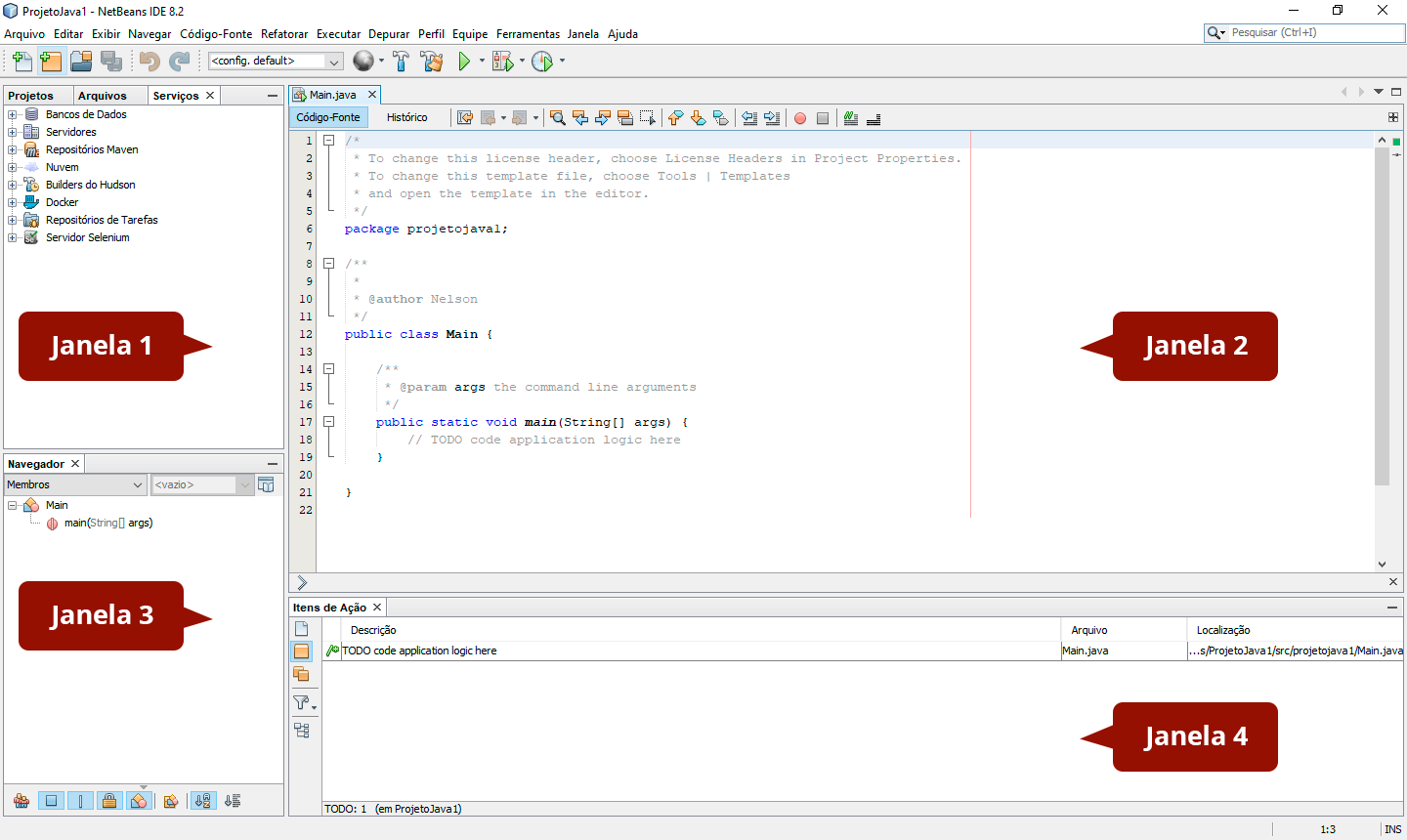Click the editor vertical scrollbar

[1382, 316]
